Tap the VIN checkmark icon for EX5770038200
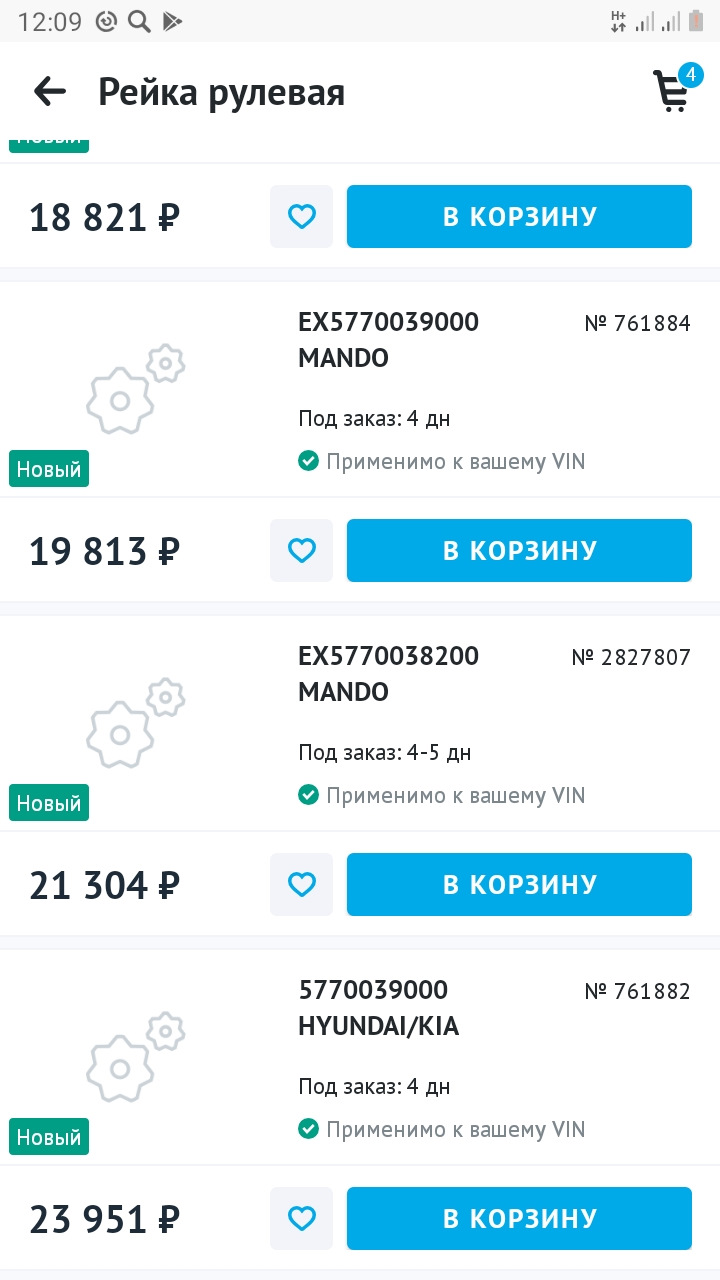This screenshot has width=720, height=1280. pos(309,795)
